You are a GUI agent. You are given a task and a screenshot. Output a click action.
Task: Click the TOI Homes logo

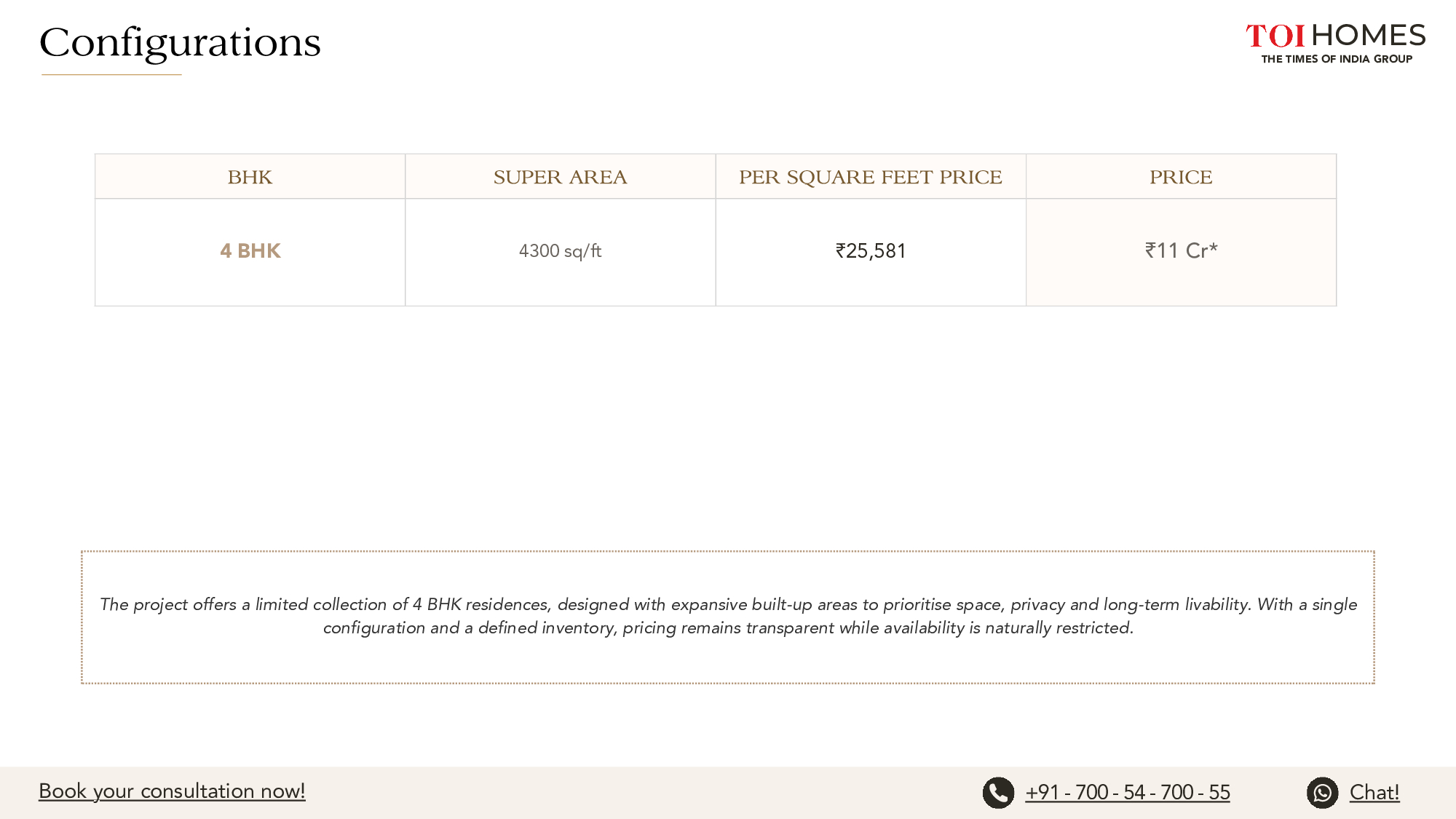tap(1336, 44)
